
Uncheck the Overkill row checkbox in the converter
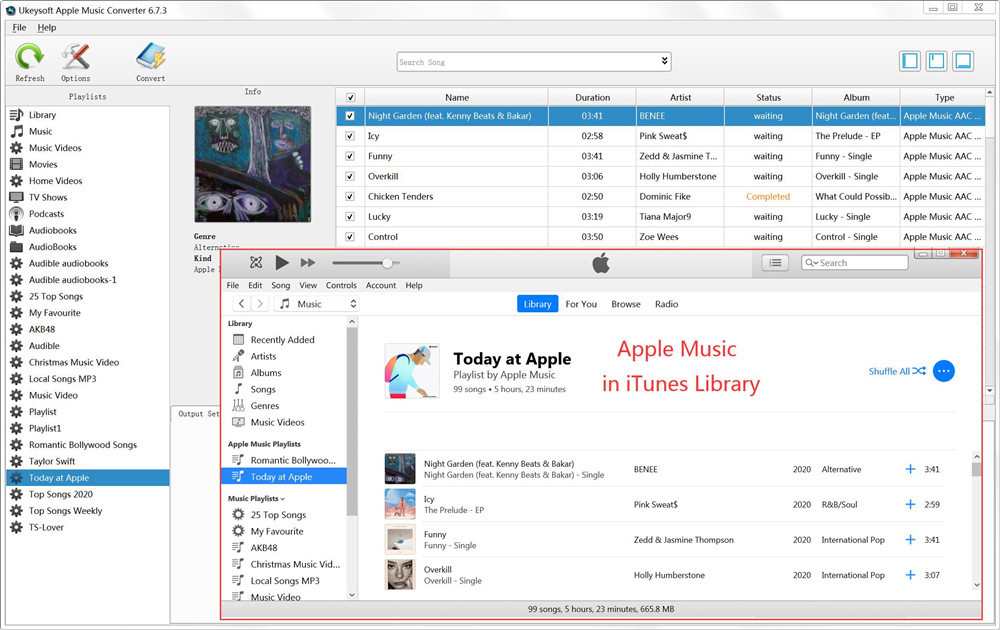[349, 177]
